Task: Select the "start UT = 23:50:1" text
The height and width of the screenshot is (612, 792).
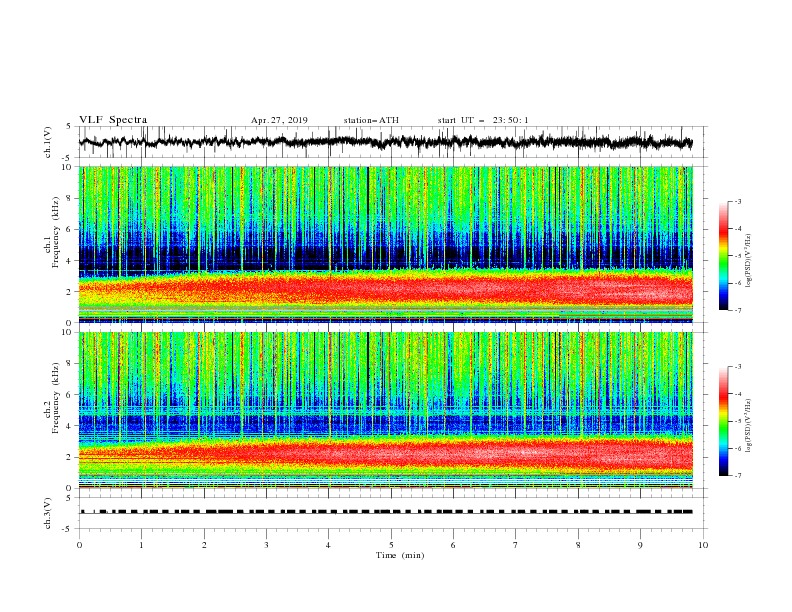Action: click(483, 120)
